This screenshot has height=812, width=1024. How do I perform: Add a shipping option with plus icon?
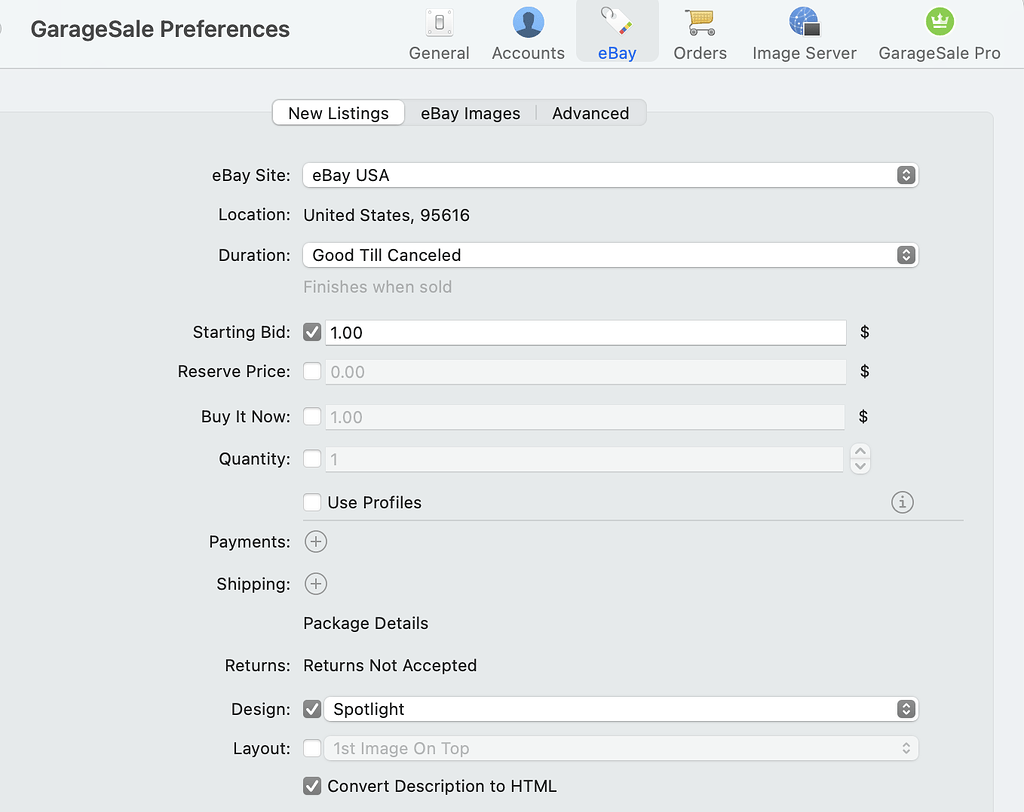tap(315, 584)
